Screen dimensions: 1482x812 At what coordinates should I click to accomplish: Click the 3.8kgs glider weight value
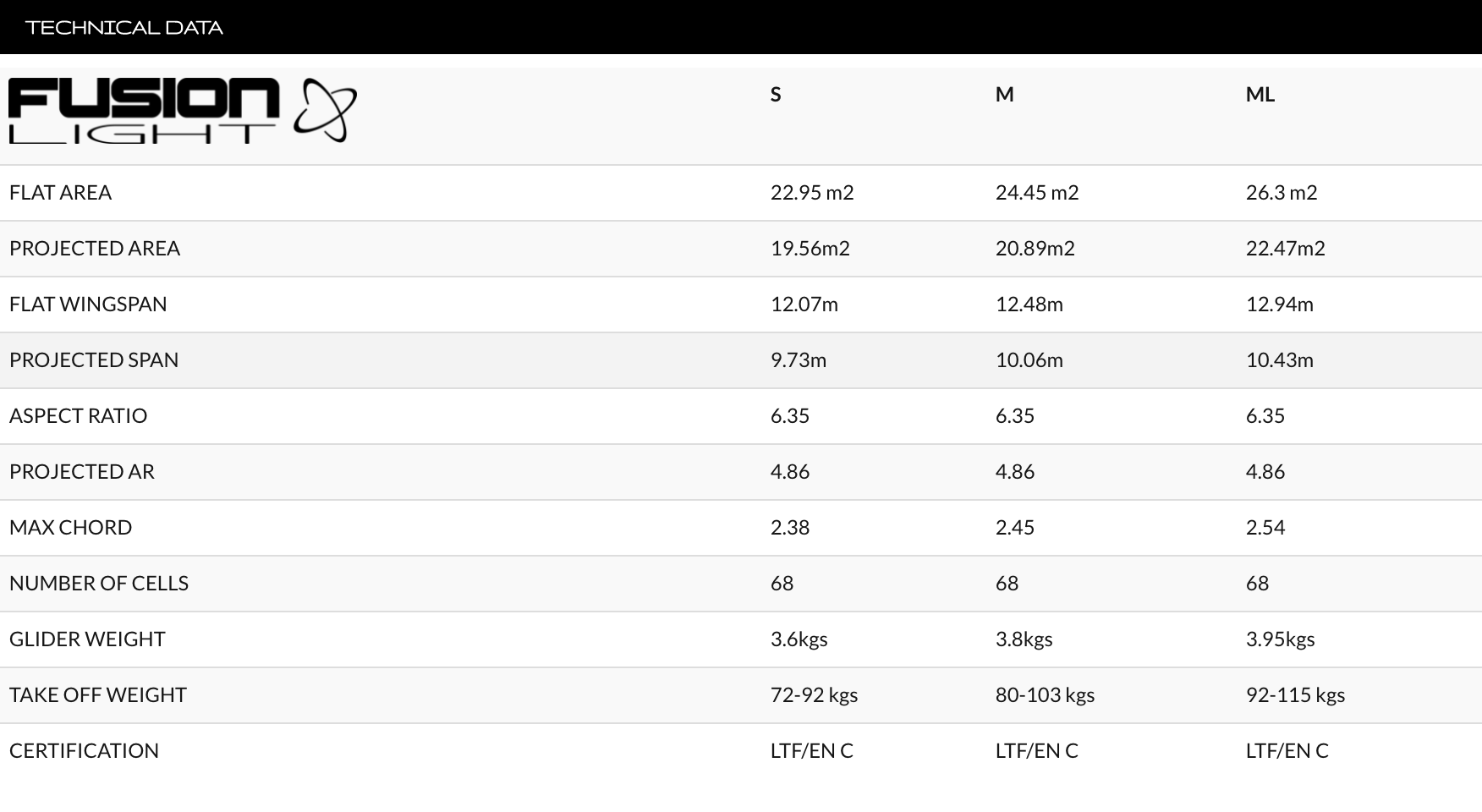[x=1024, y=639]
